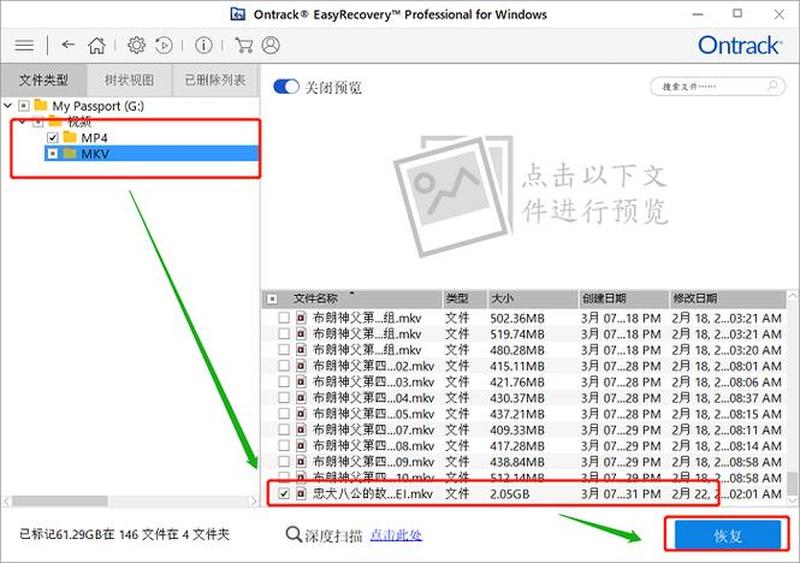Click the left panel horizontal scrollbar thumb

coord(60,501)
